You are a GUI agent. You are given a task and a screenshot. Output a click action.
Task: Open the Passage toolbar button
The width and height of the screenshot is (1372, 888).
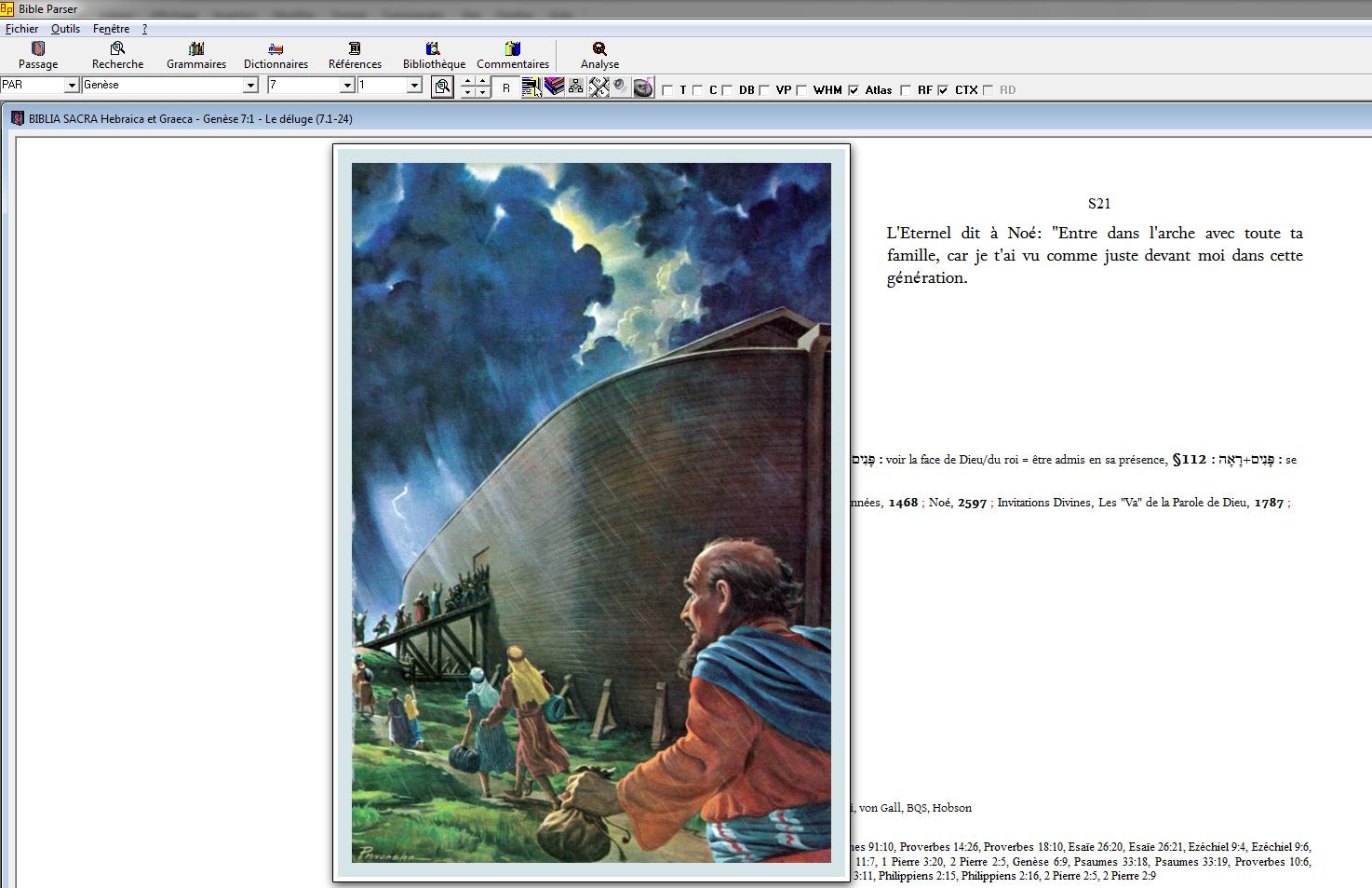38,55
